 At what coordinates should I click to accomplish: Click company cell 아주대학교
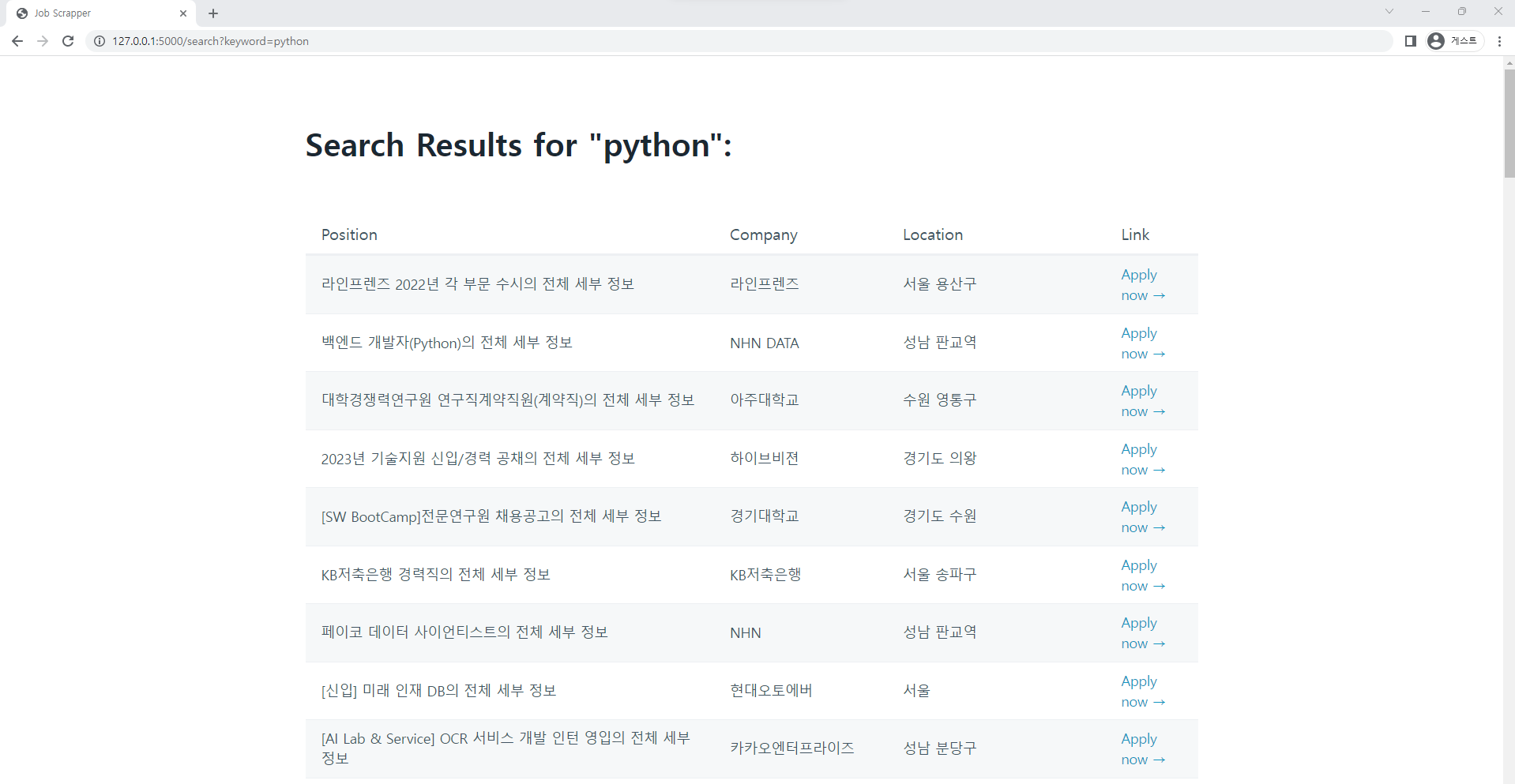pyautogui.click(x=764, y=400)
